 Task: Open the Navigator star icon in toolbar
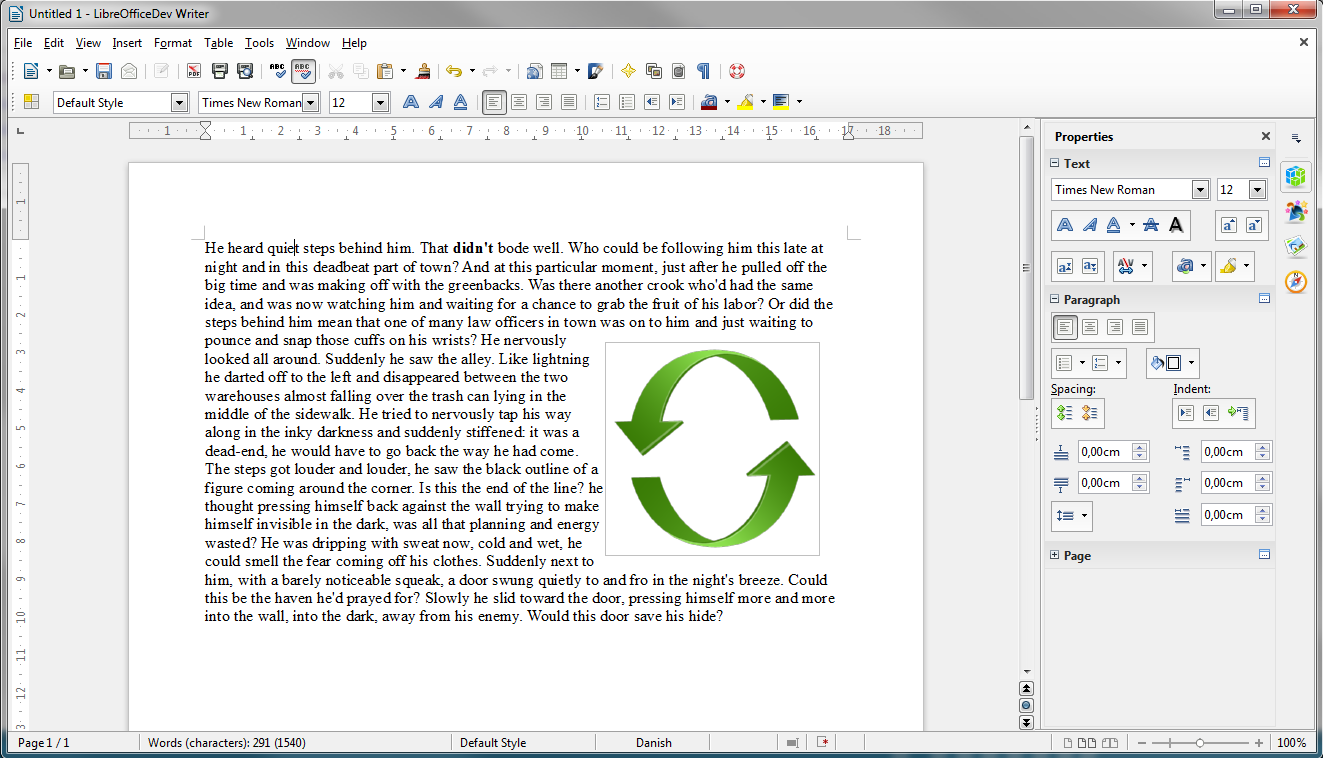click(x=629, y=71)
